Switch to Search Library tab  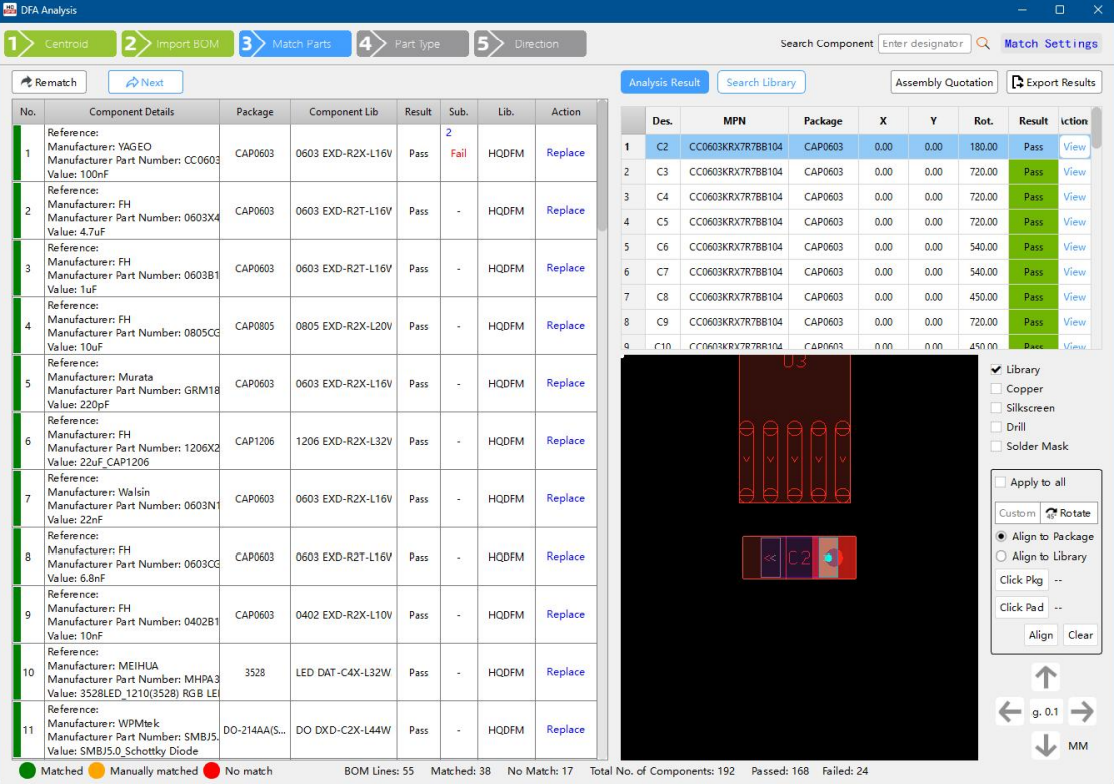pyautogui.click(x=761, y=83)
